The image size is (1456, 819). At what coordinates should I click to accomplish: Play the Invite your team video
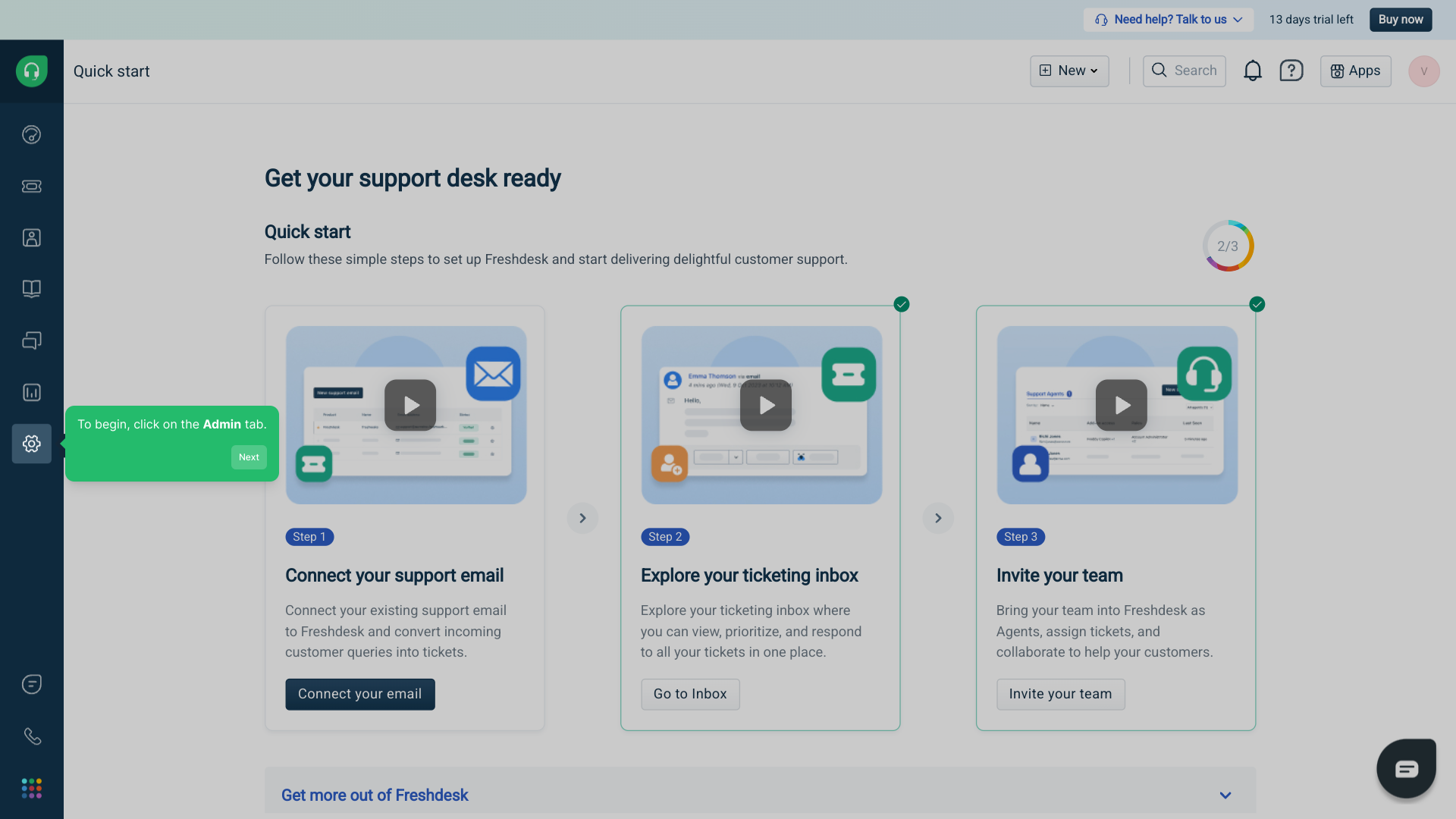(1121, 405)
